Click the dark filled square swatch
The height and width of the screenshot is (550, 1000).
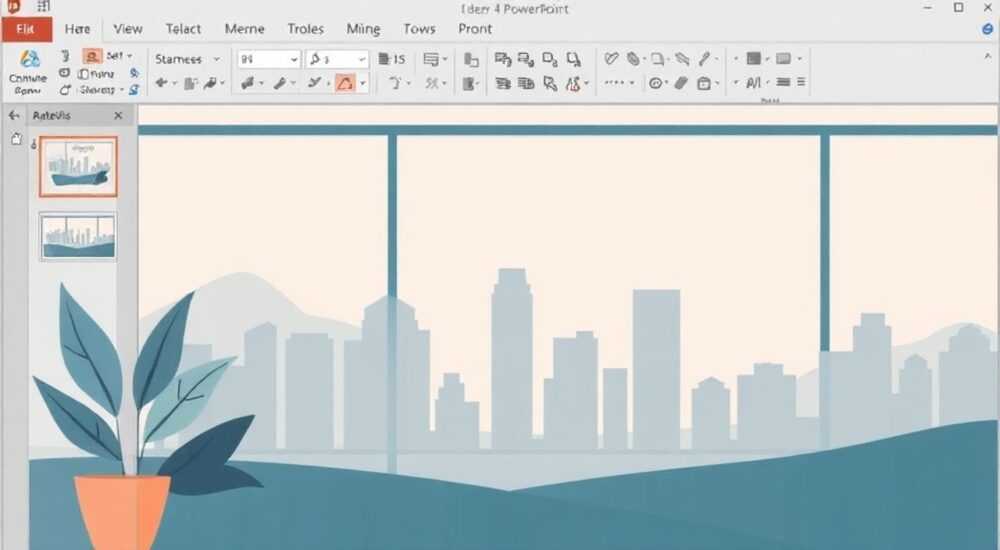[754, 59]
